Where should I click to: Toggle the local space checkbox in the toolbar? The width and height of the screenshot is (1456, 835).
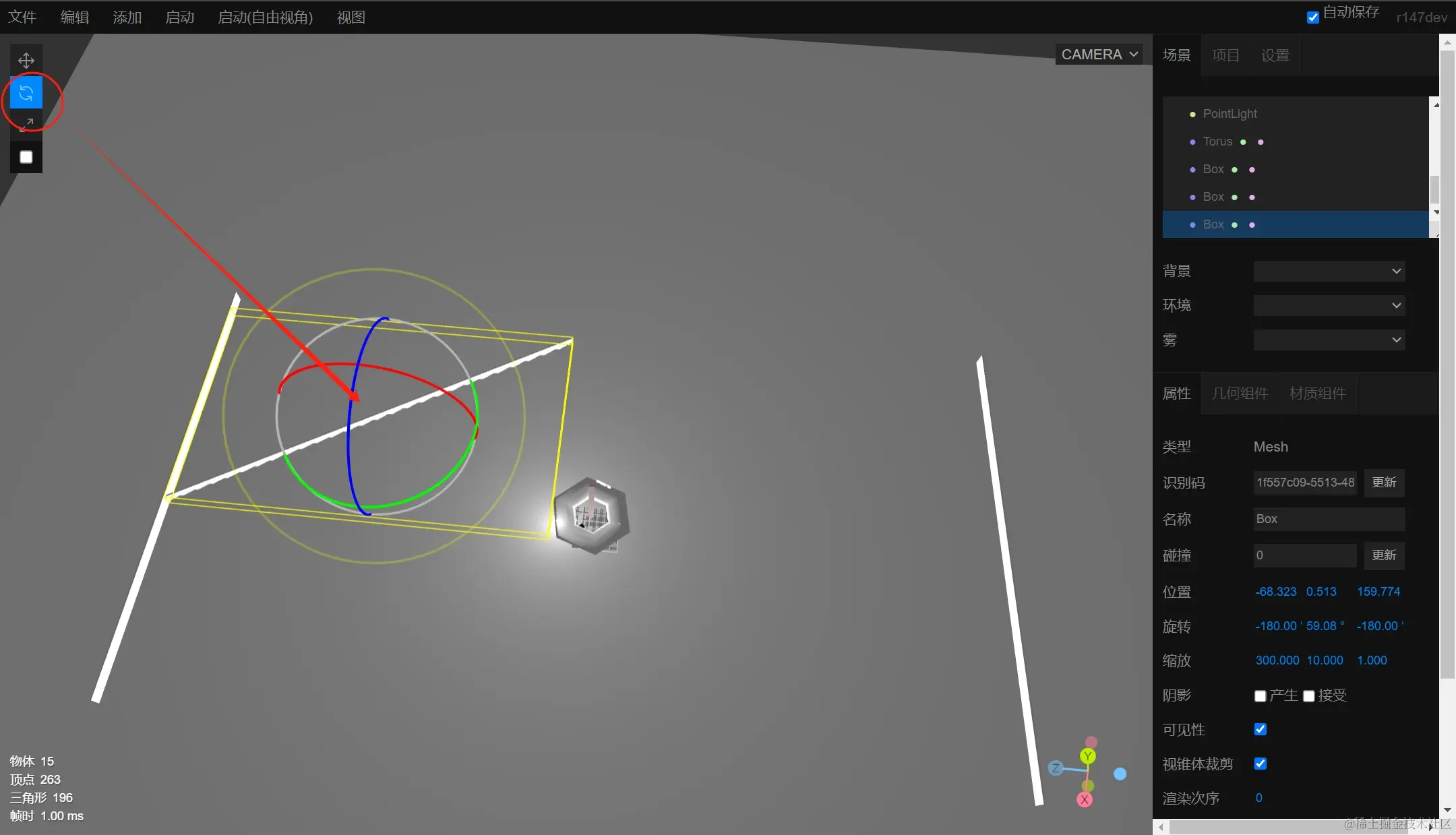tap(26, 157)
